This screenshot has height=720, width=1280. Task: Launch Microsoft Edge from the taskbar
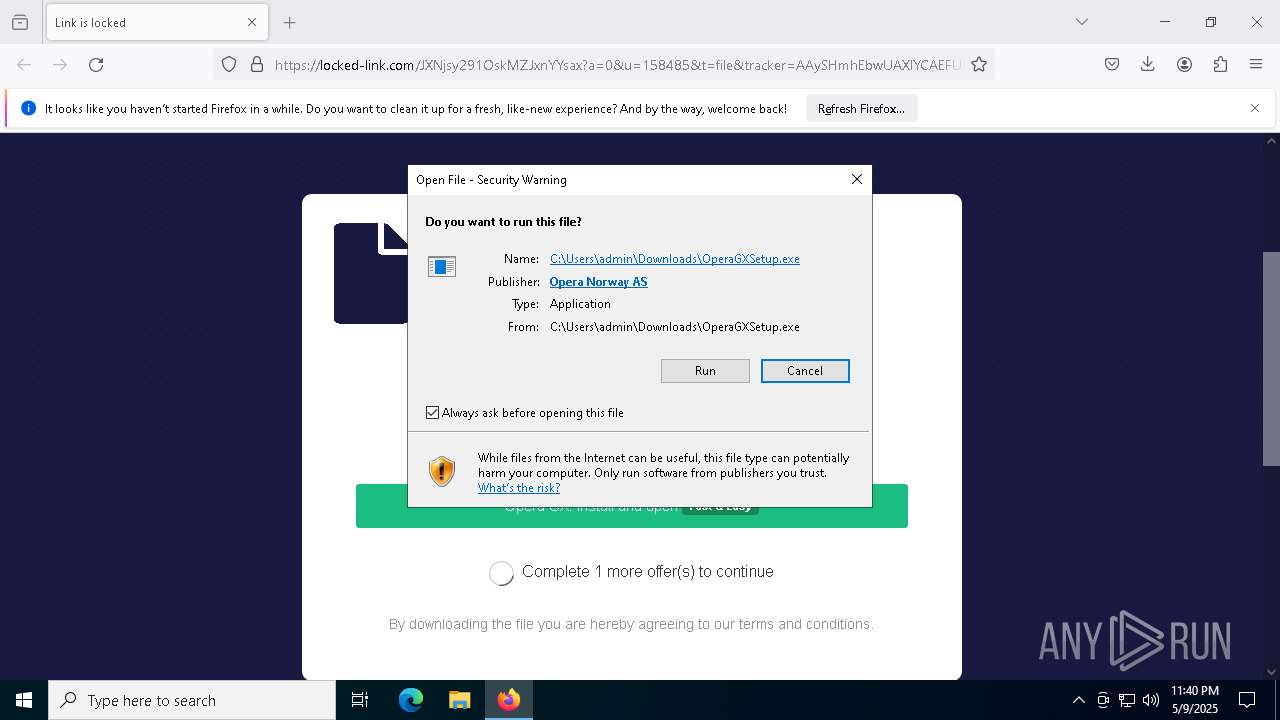click(x=411, y=700)
